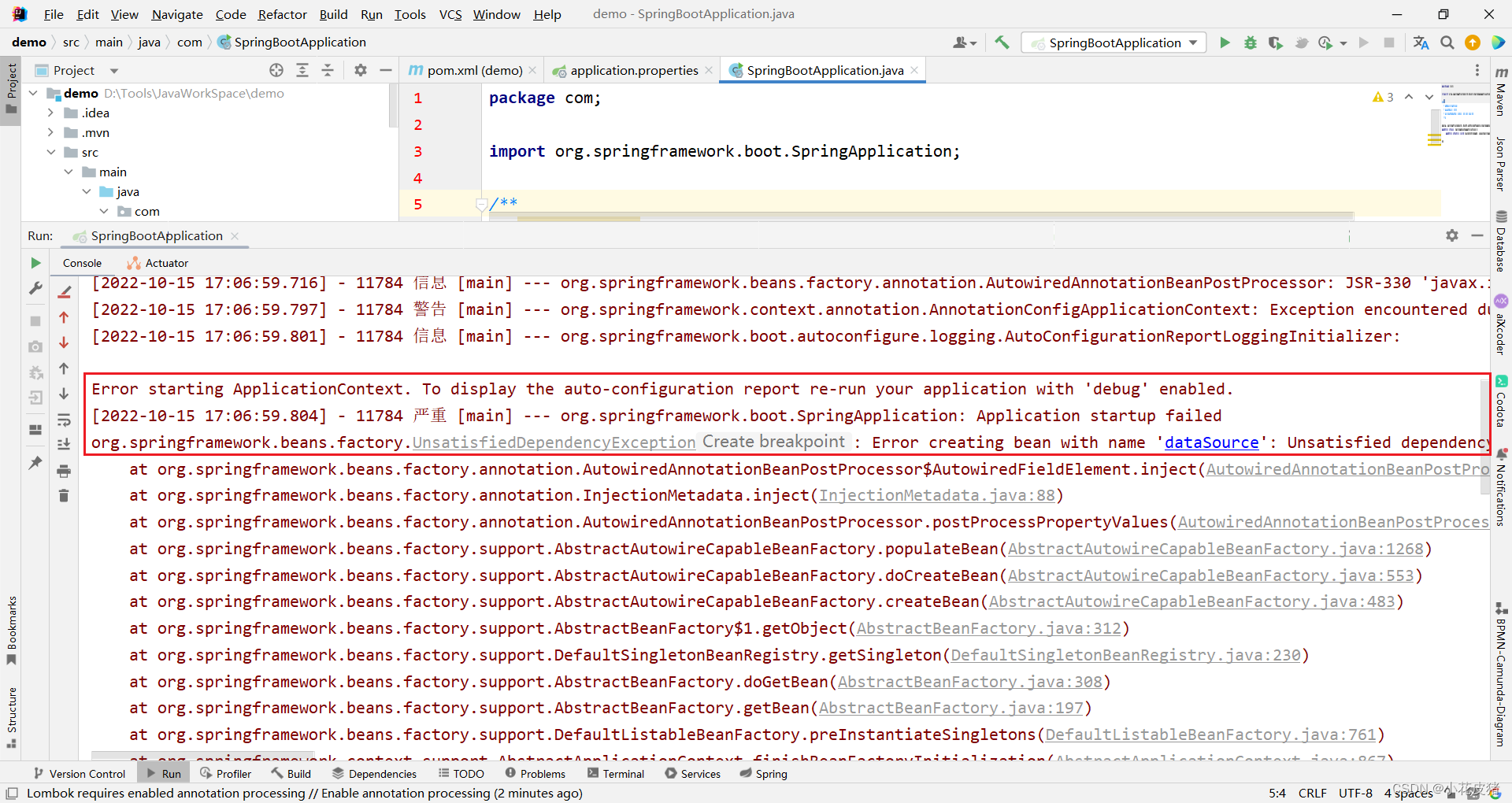This screenshot has width=1512, height=803.
Task: Open Json Parser side panel
Action: [x=1501, y=164]
